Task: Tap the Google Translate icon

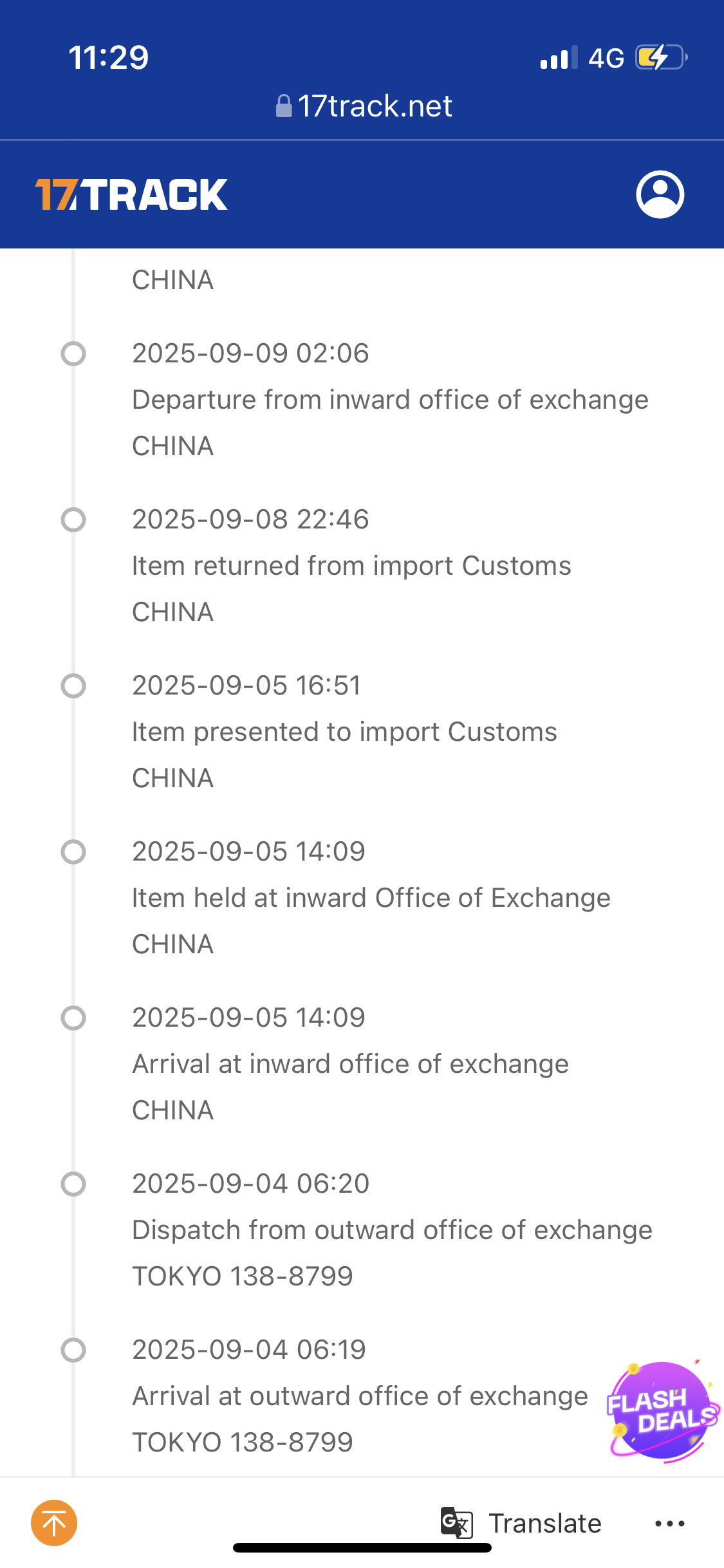Action: coord(456,1523)
